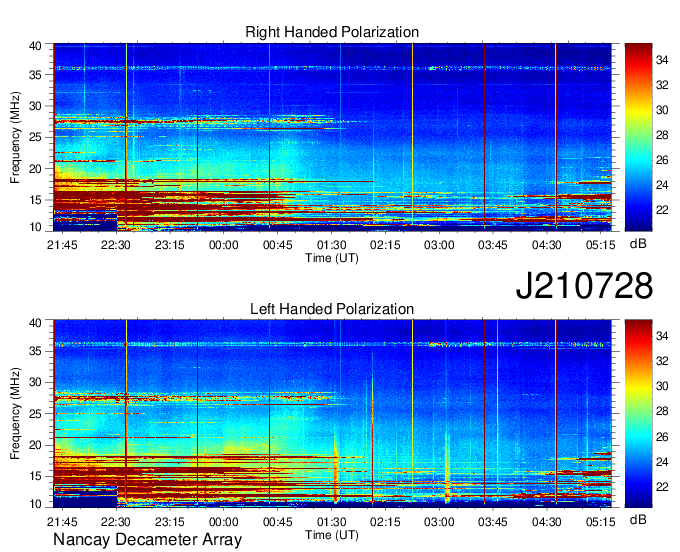Click the "03:00" time tick on Right Handed plot
The width and height of the screenshot is (680, 552).
439,245
